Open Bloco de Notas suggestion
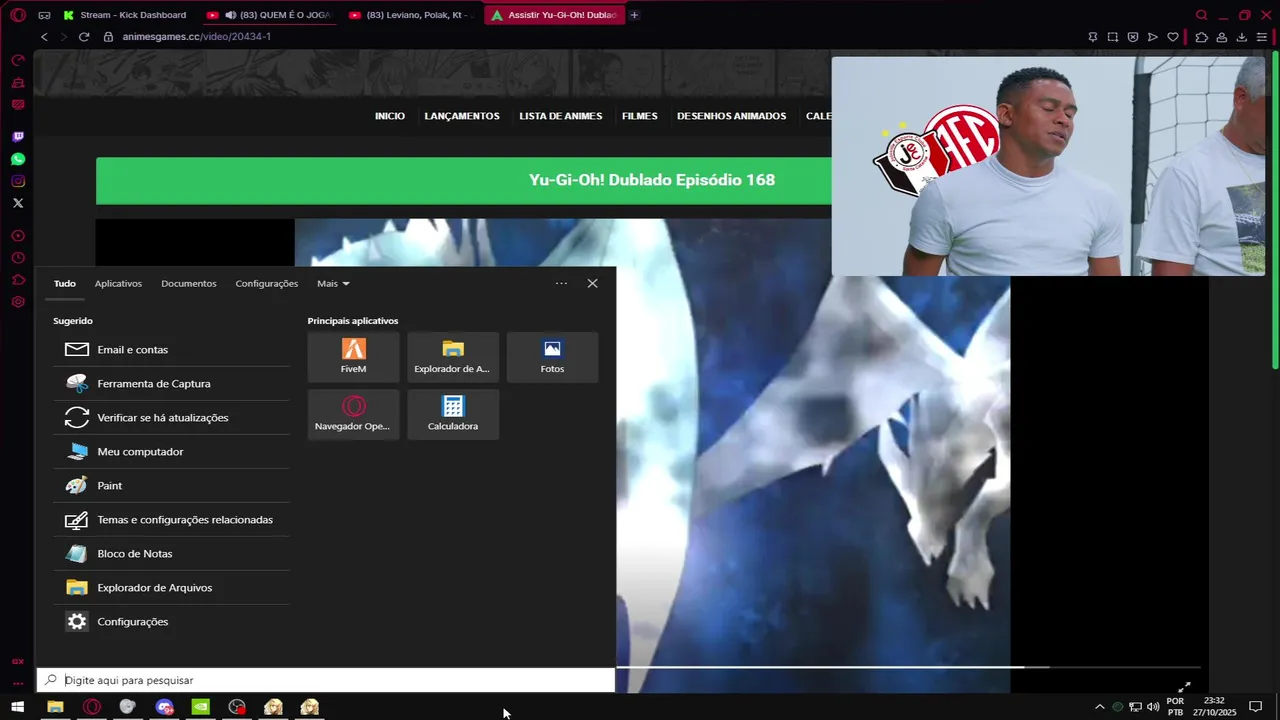 [x=172, y=554]
